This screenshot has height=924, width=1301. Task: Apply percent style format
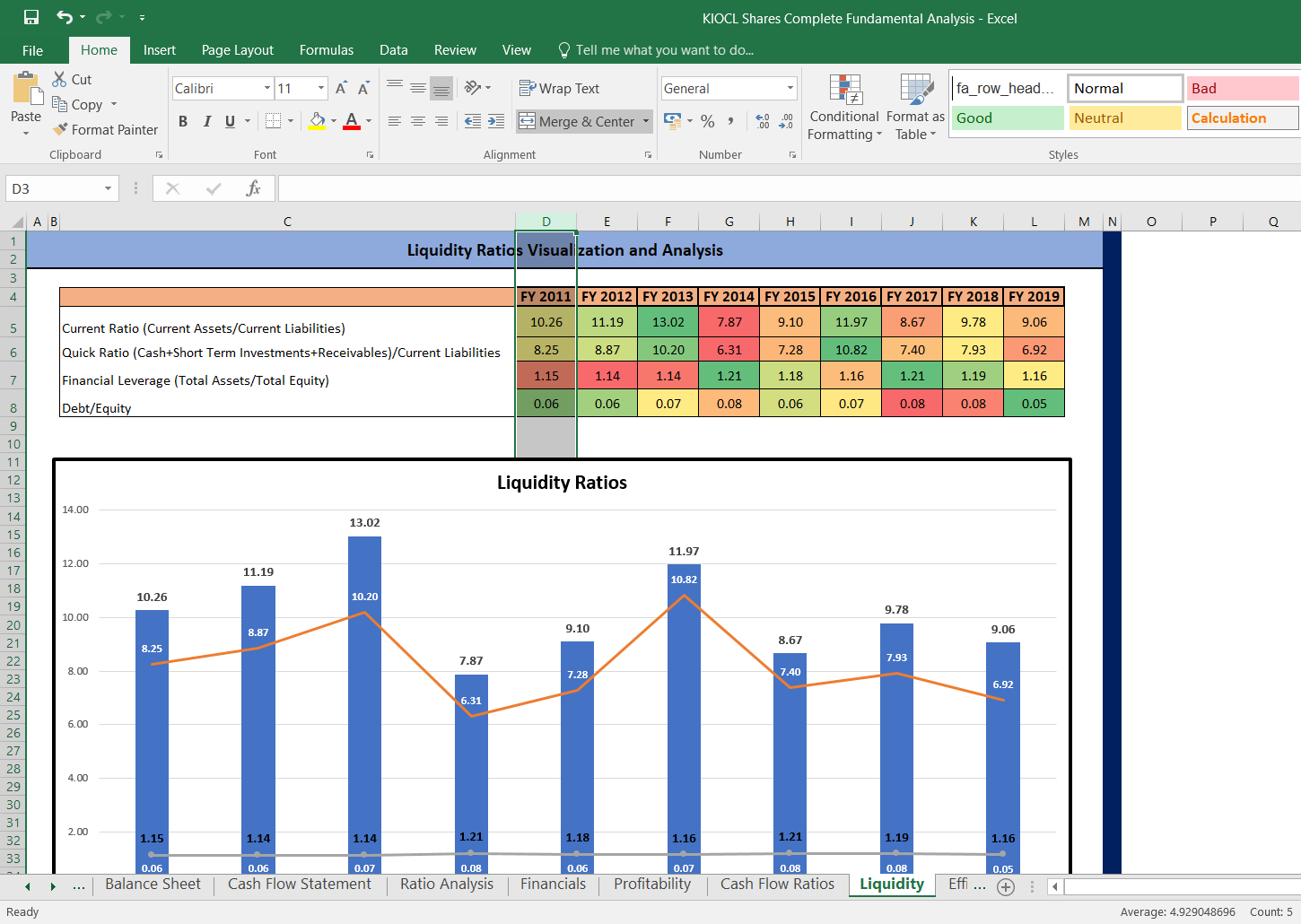click(708, 121)
